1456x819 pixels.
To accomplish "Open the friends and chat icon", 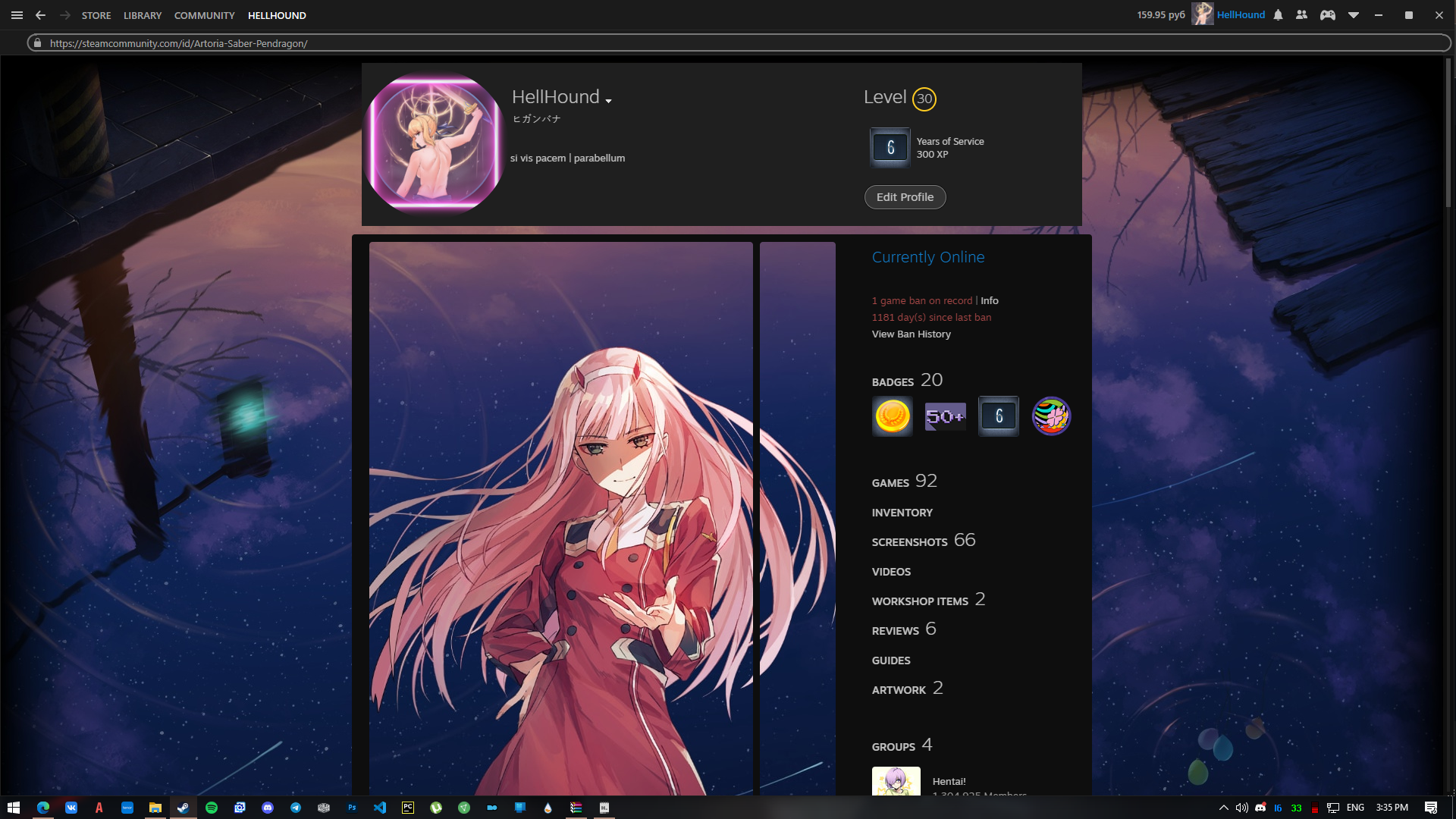I will pos(1302,14).
